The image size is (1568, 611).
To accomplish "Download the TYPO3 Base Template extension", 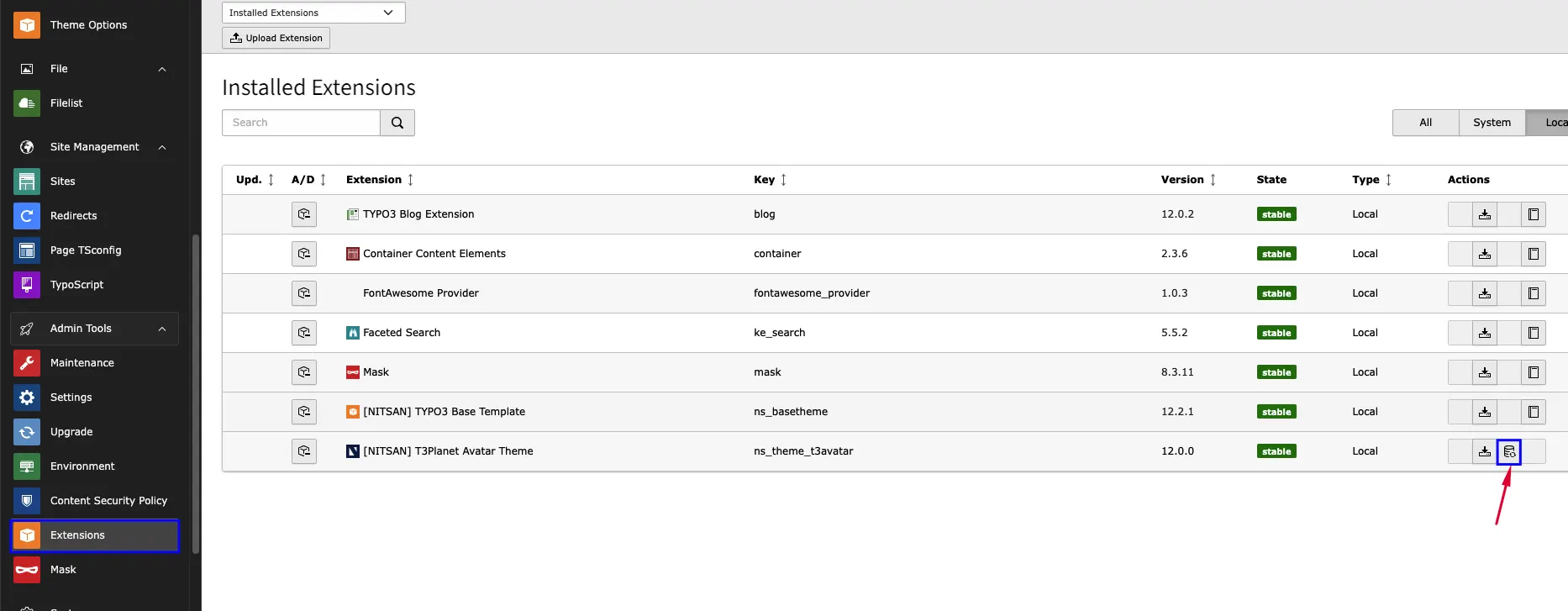I will [x=1485, y=412].
